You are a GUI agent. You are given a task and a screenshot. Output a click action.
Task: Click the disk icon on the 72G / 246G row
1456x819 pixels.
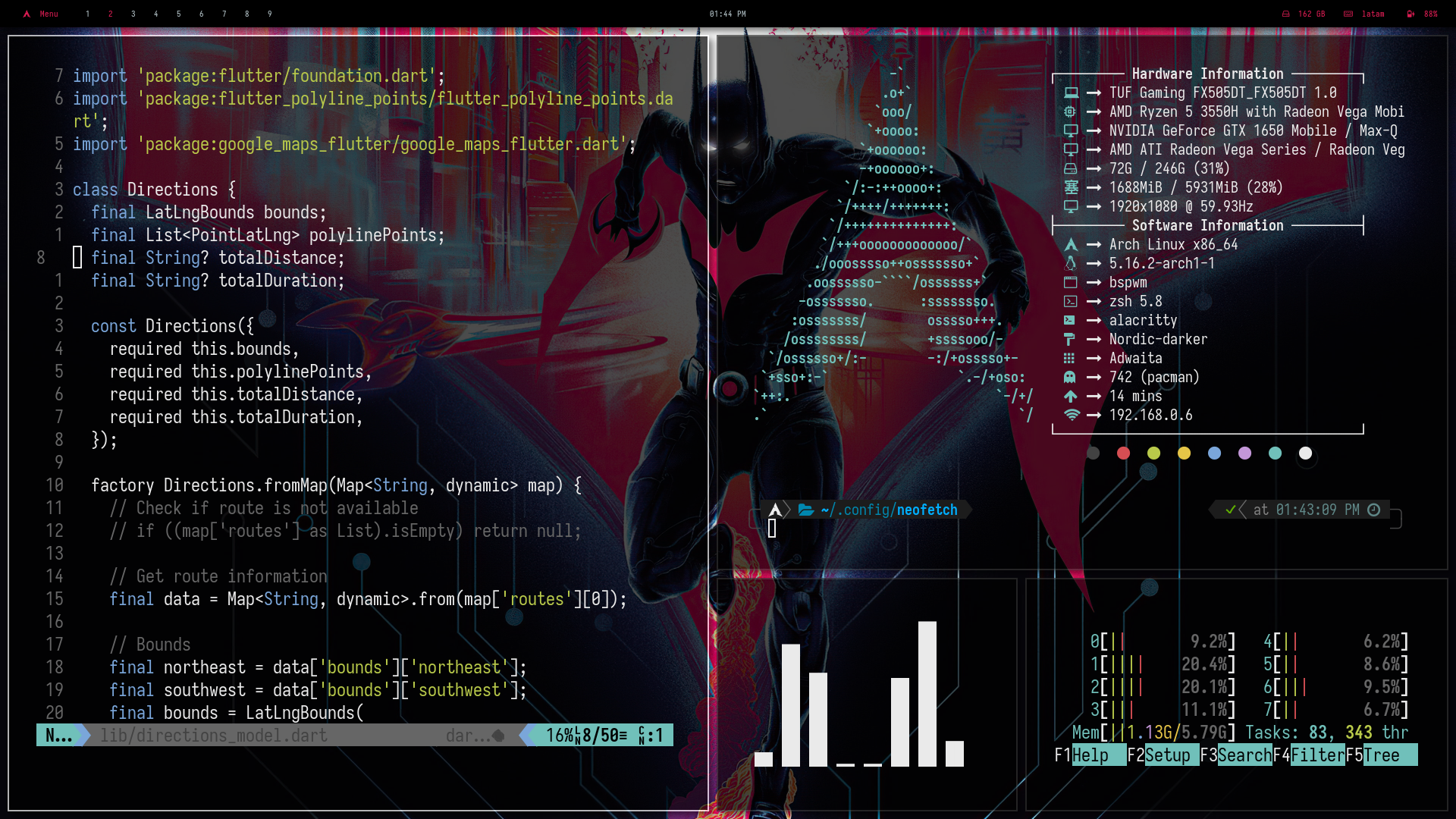pyautogui.click(x=1071, y=168)
